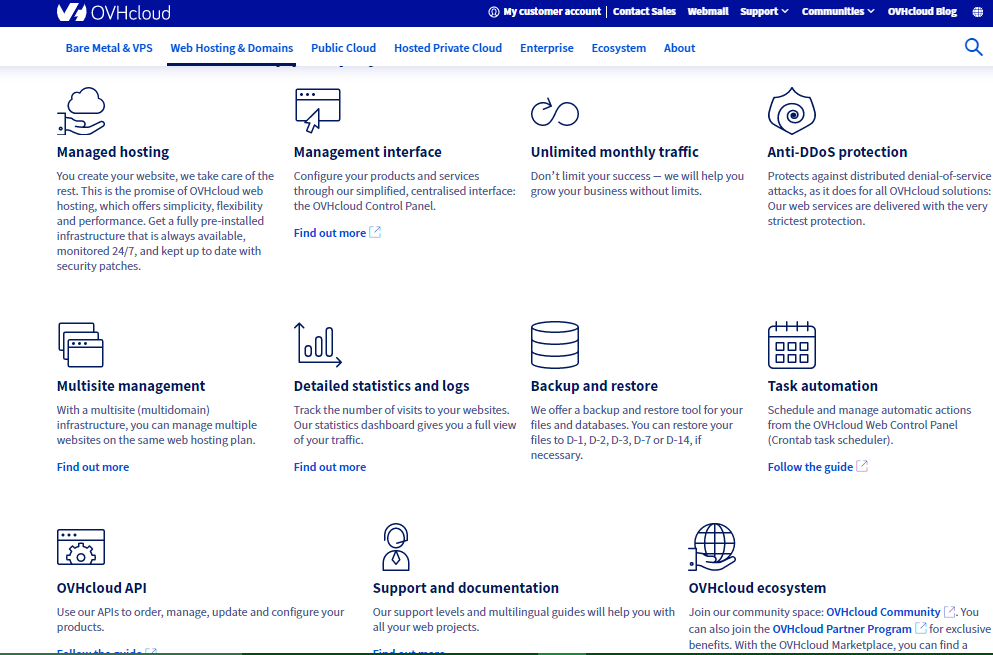Click the OVHcloud API heading
The image size is (993, 655).
[x=101, y=588]
